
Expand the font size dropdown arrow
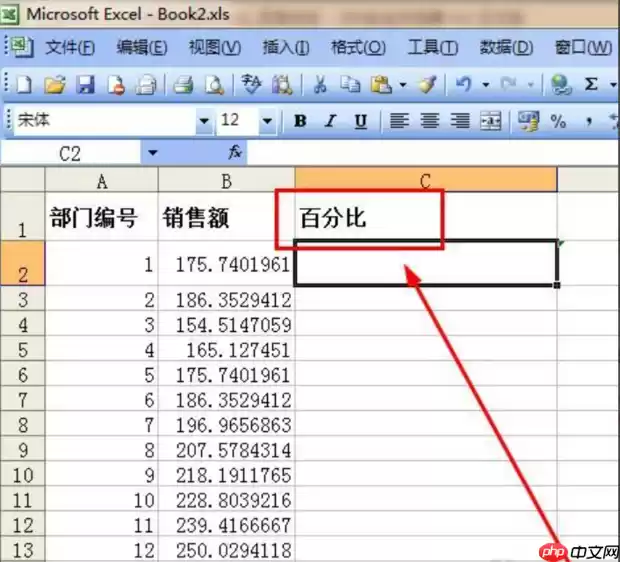click(x=268, y=120)
